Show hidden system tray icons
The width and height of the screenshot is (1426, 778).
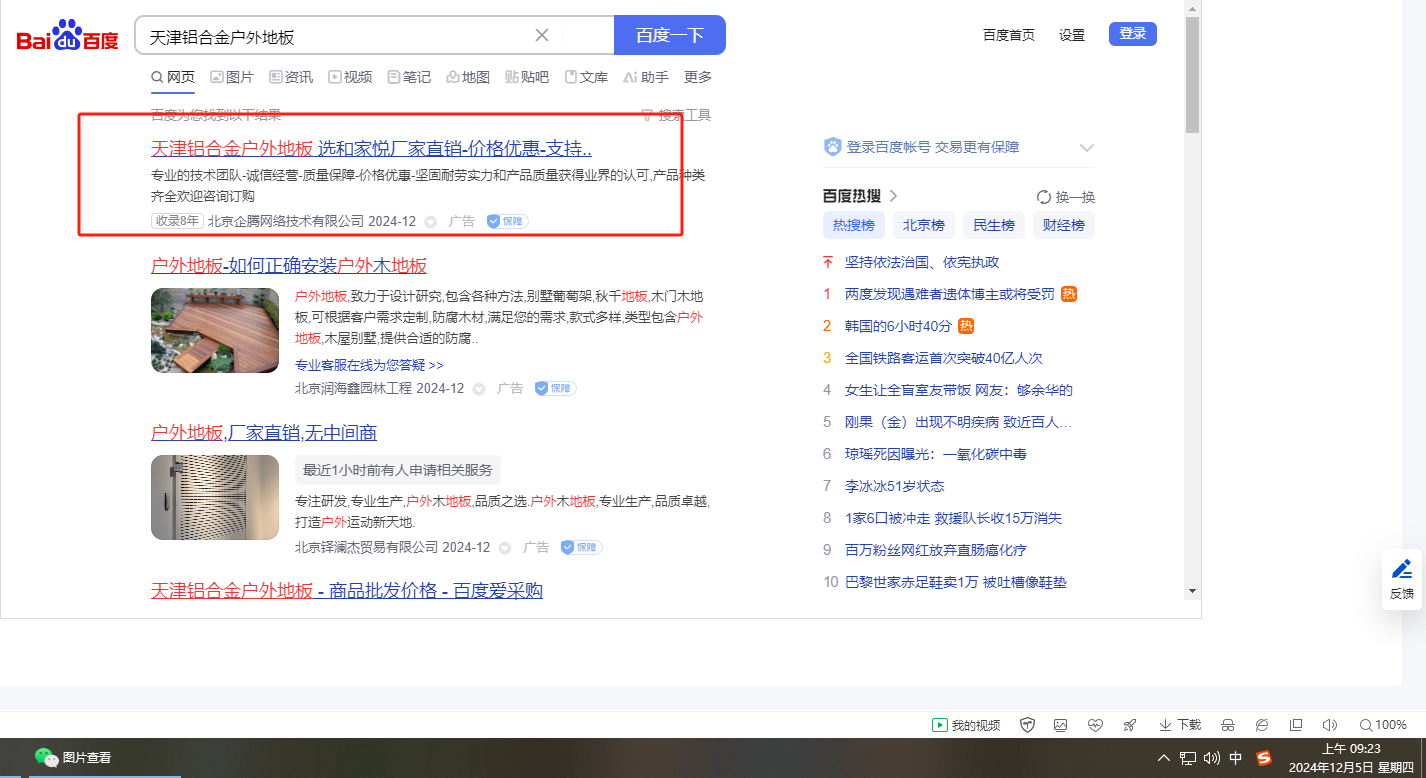pyautogui.click(x=1164, y=758)
